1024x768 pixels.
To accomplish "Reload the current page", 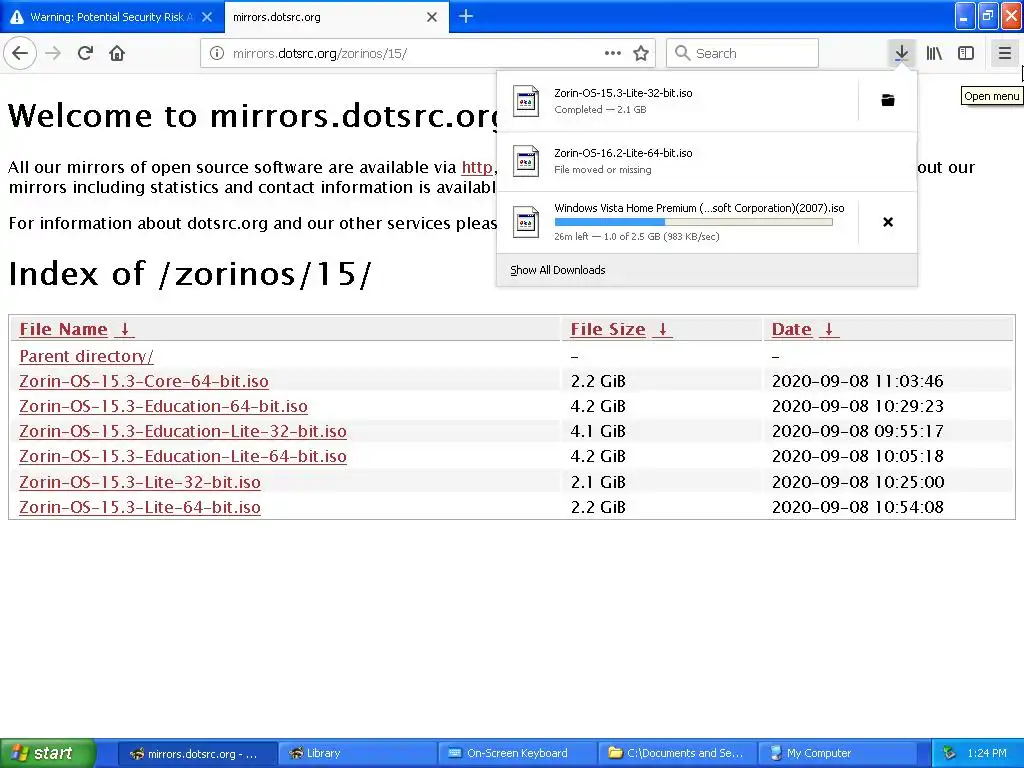I will tap(85, 53).
